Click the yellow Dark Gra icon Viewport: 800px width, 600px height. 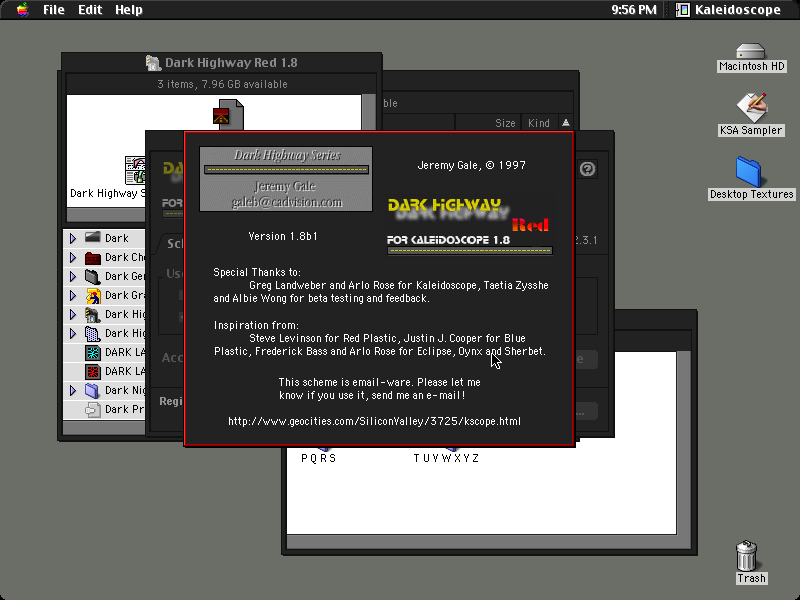[92, 295]
